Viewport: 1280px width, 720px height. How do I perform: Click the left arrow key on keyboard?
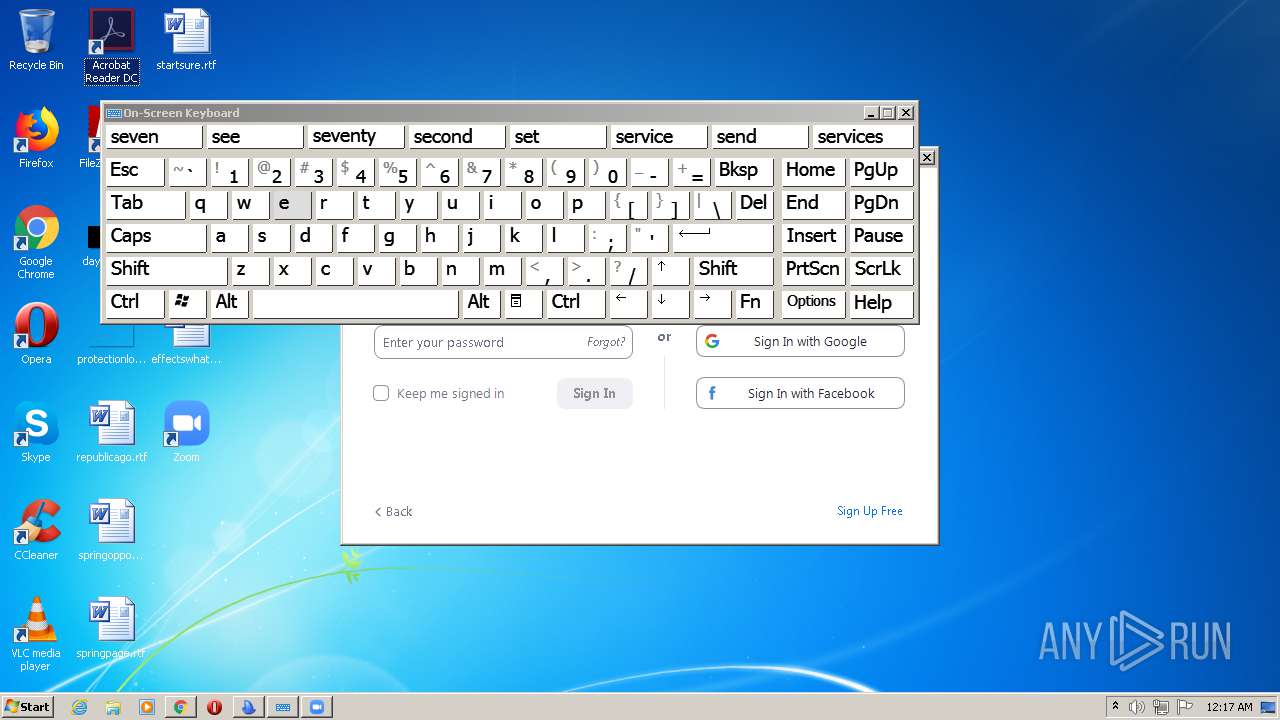(x=628, y=302)
